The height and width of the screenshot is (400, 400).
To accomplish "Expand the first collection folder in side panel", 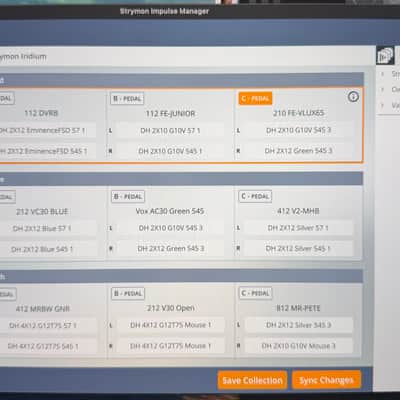I will point(383,74).
